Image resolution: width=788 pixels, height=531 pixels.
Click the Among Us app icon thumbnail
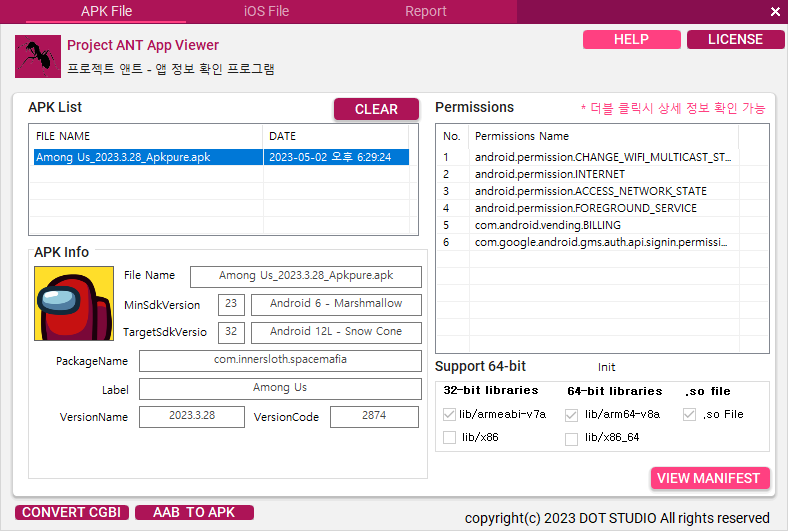click(74, 303)
